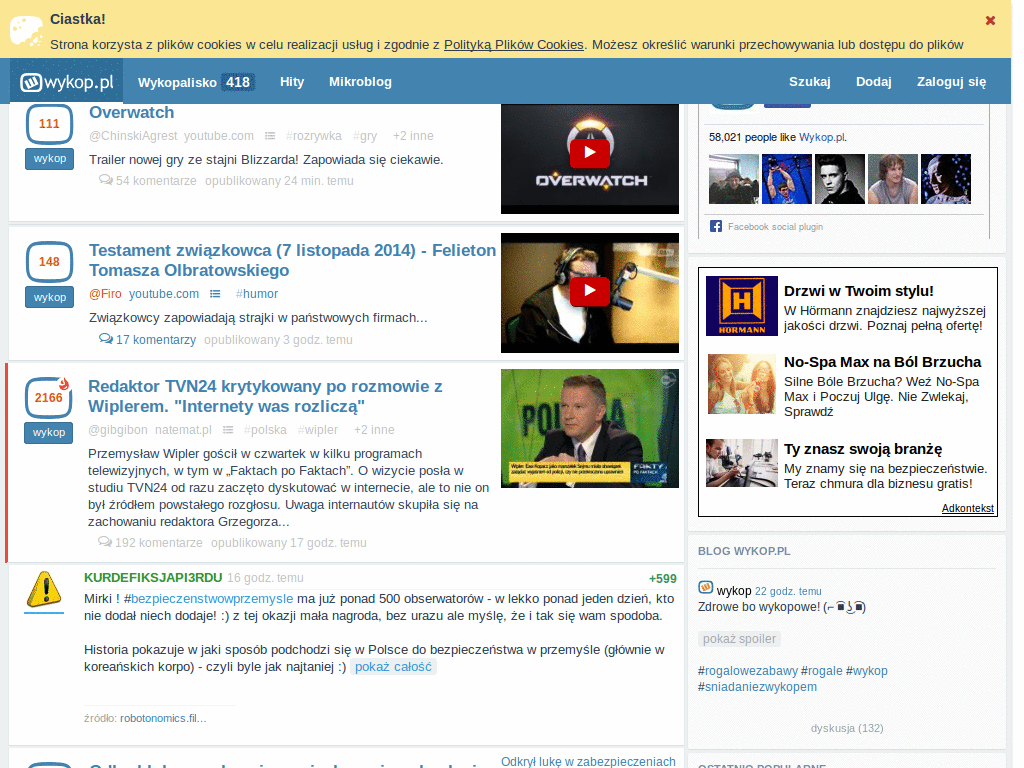This screenshot has height=768, width=1024.
Task: Open the #bezpieczenstwowprzemysle tag
Action: [x=208, y=599]
